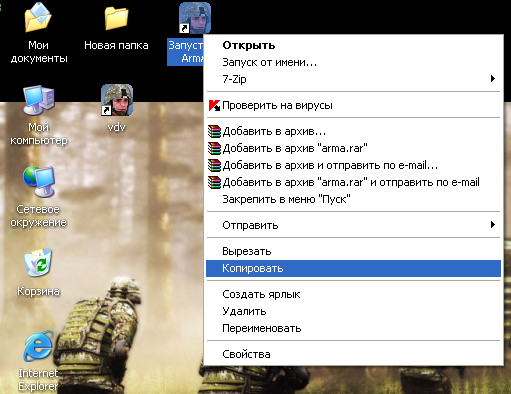Click WinRAR icon next to Добавить в архив...
The width and height of the screenshot is (511, 394).
coord(214,131)
